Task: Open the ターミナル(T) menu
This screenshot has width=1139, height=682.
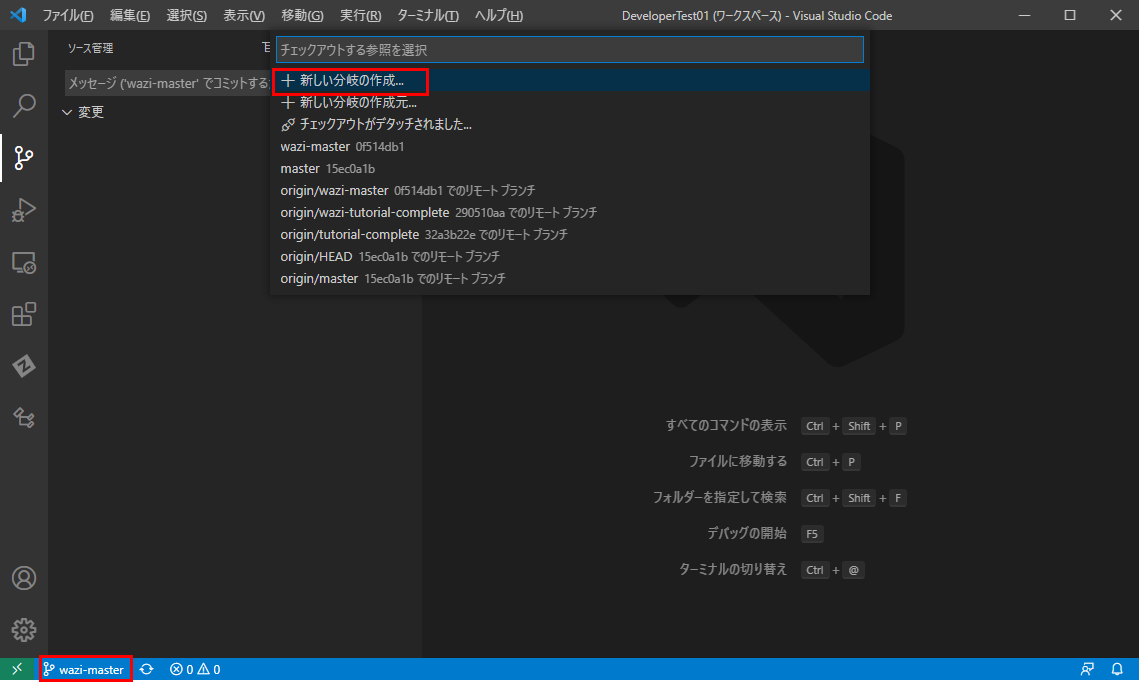Action: click(427, 15)
